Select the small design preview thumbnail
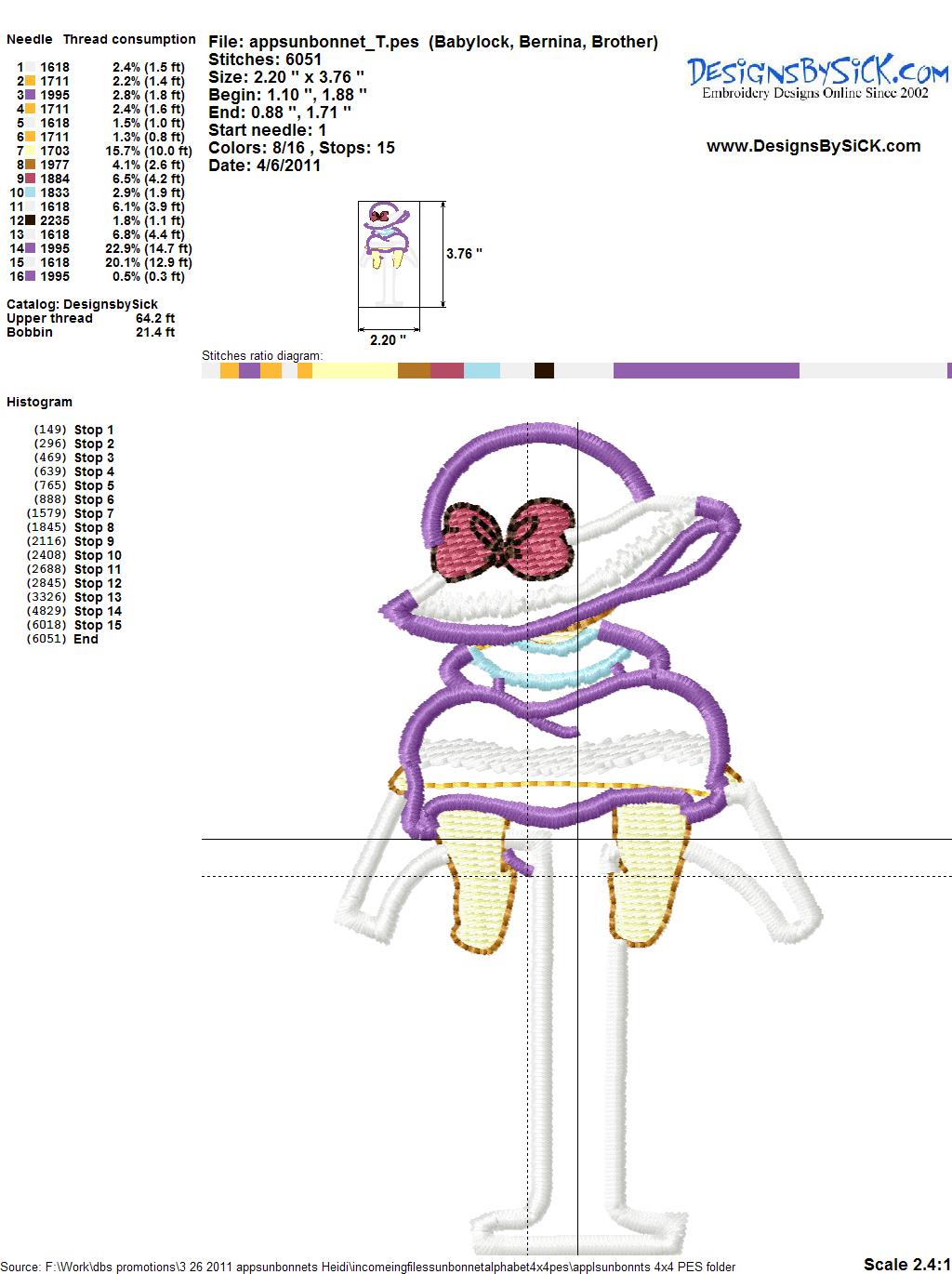This screenshot has width=952, height=1274. [389, 253]
